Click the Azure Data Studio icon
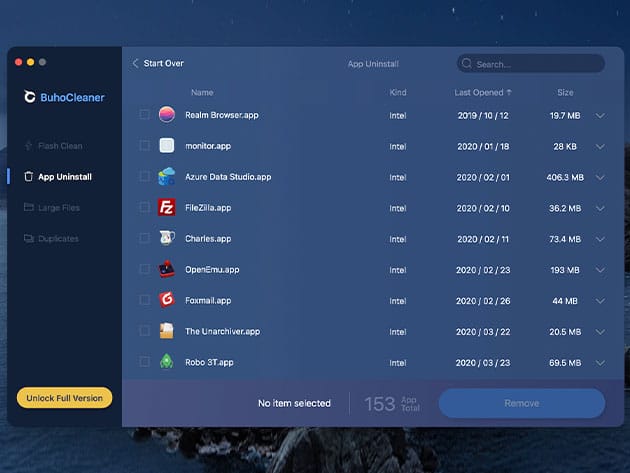The height and width of the screenshot is (473, 630). (167, 177)
